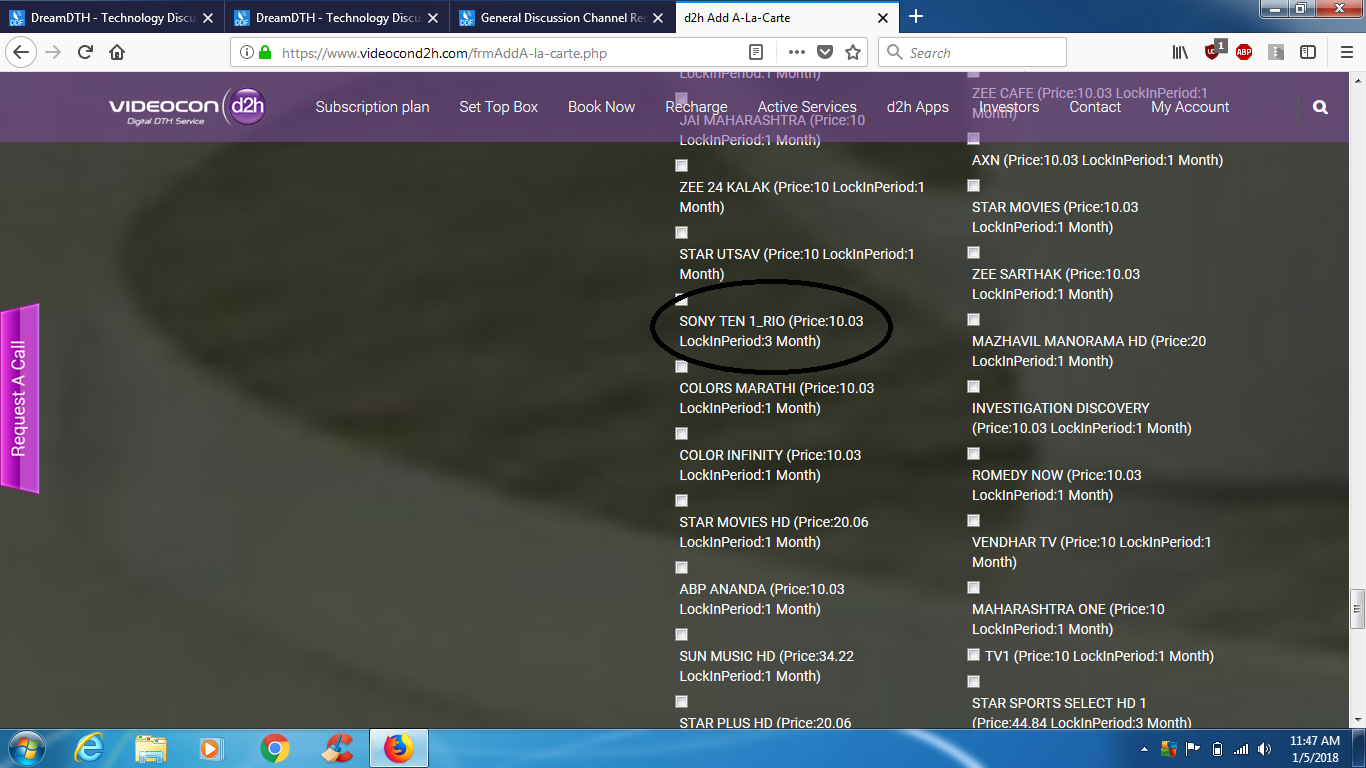Close the d2h Add A-La-Carte tab
Viewport: 1366px width, 768px height.
pos(883,17)
